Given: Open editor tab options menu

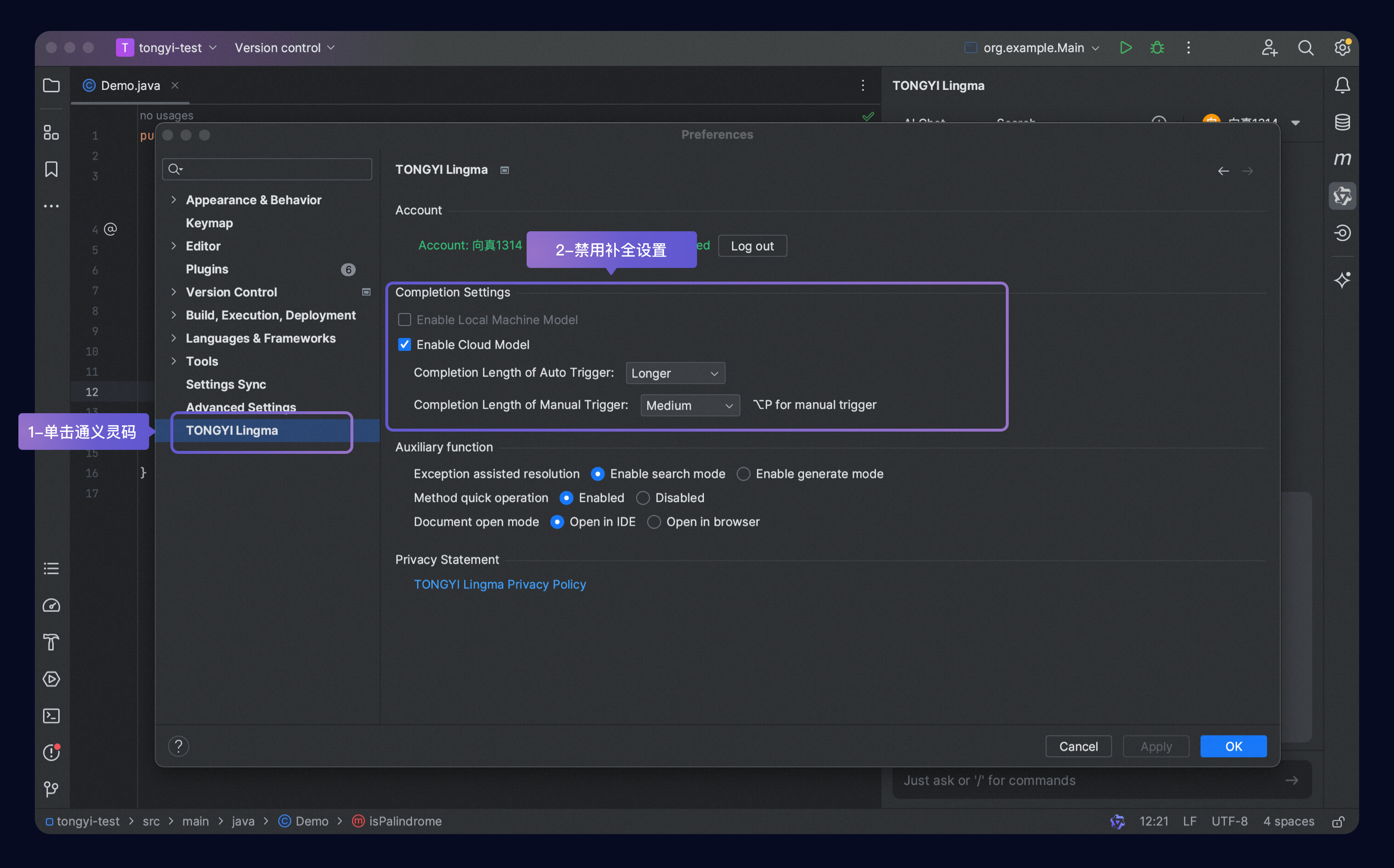Looking at the screenshot, I should (863, 86).
